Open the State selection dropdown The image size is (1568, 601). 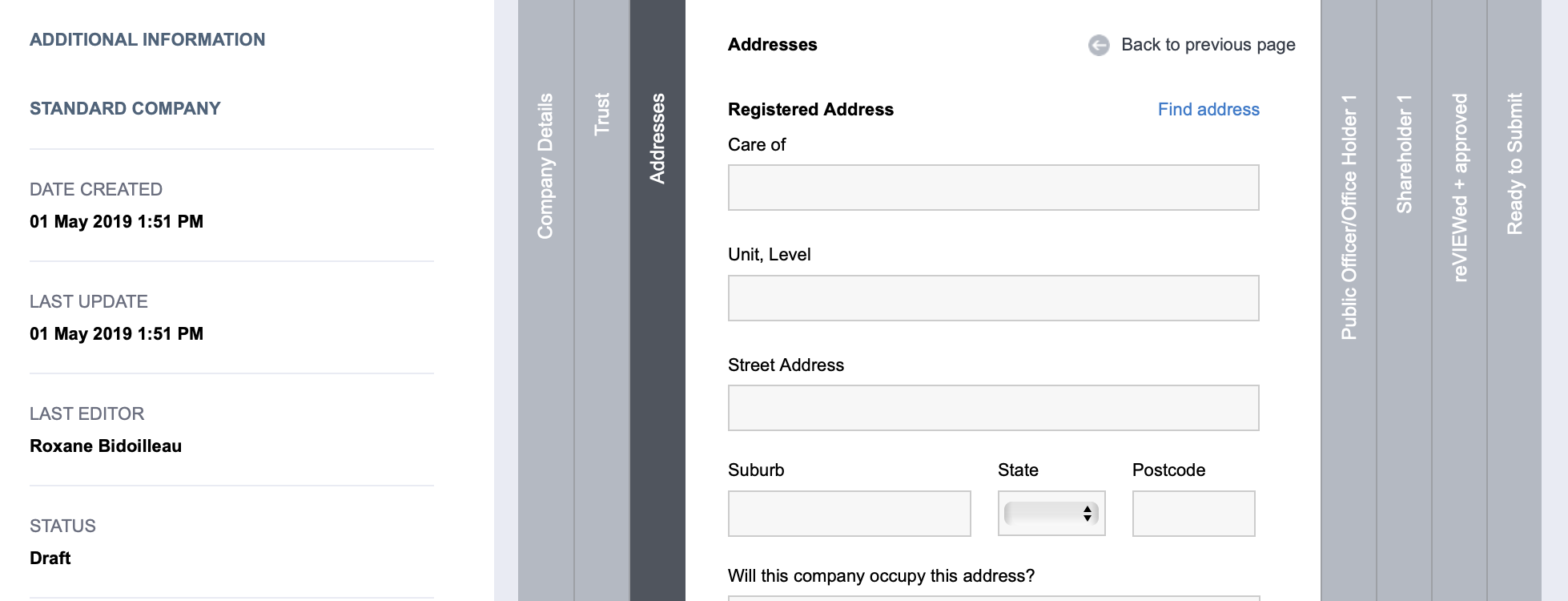(x=1051, y=514)
